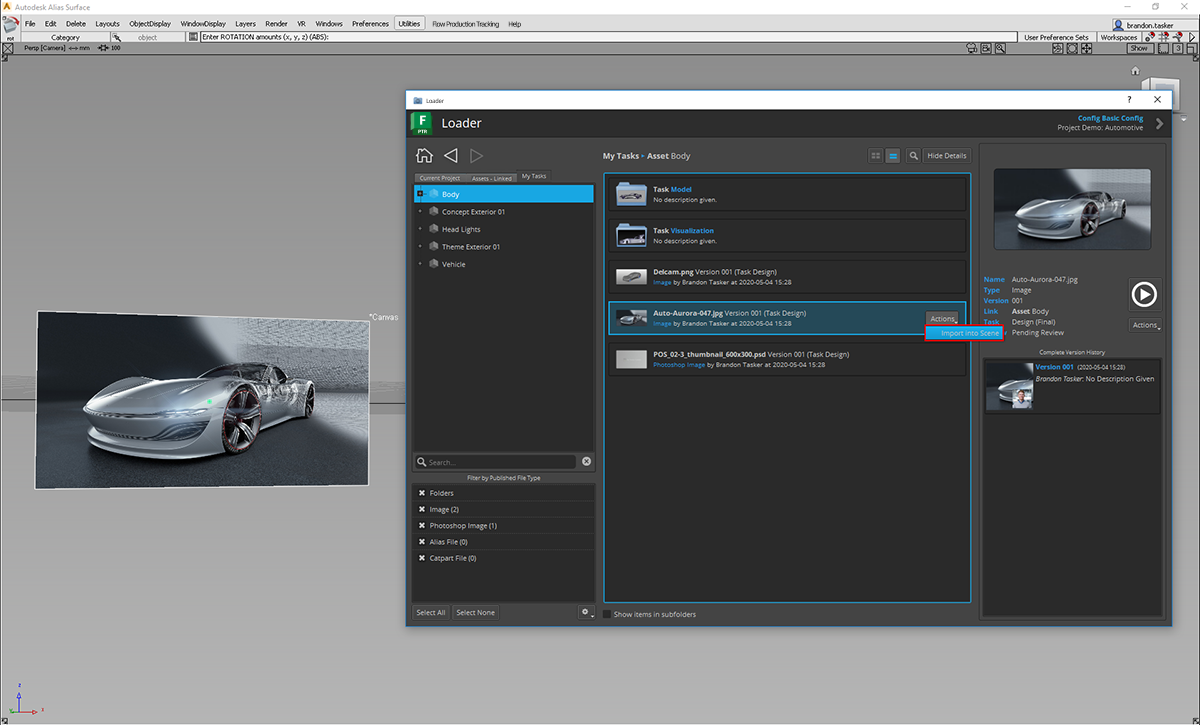Click in the Loader search field
1200x725 pixels.
point(497,462)
